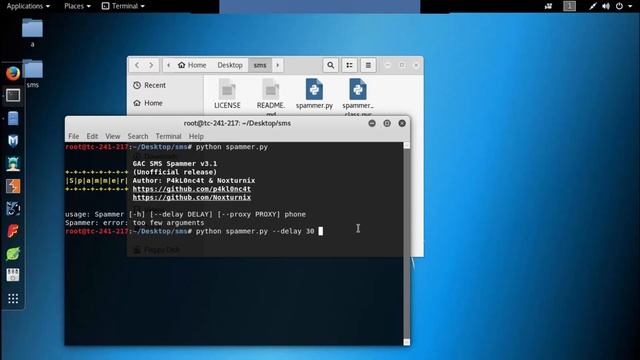The image size is (640, 360).
Task: Go to Desktop in the path bar
Action: tap(230, 65)
